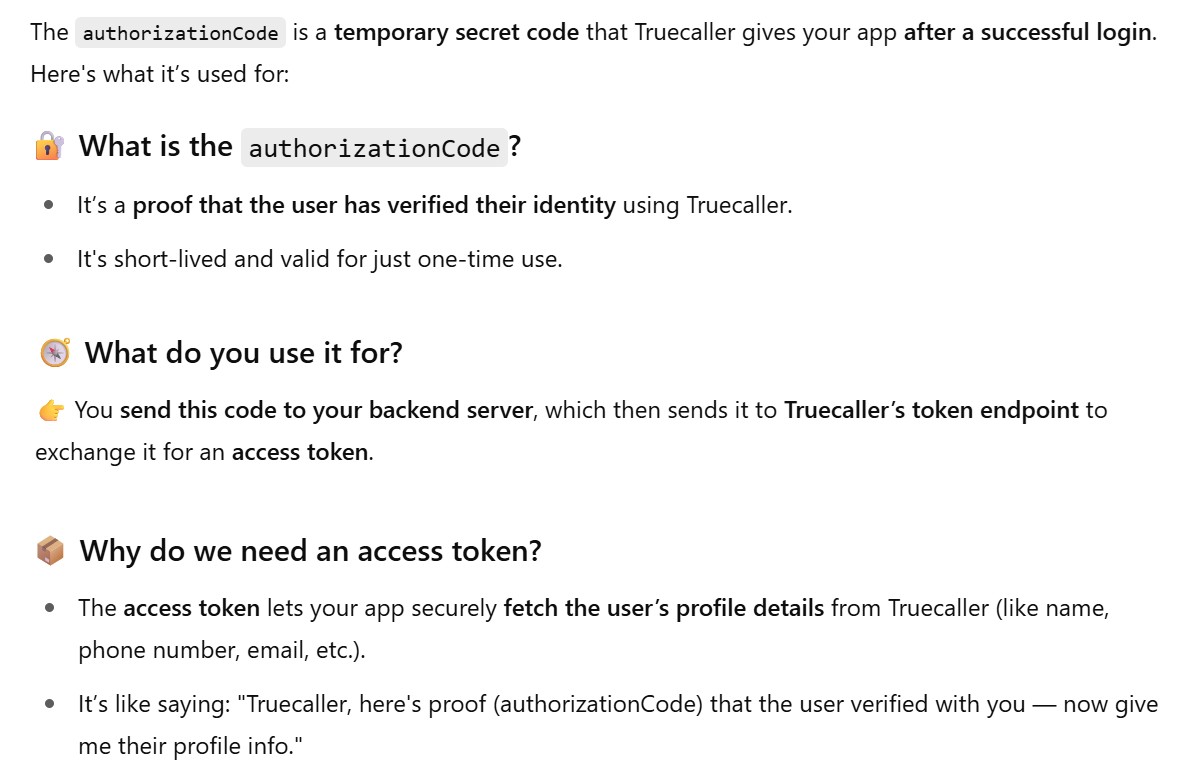Screen dimensions: 1182x784
Task: Click the authorizationCode code chip in the first sentence
Action: [x=180, y=33]
